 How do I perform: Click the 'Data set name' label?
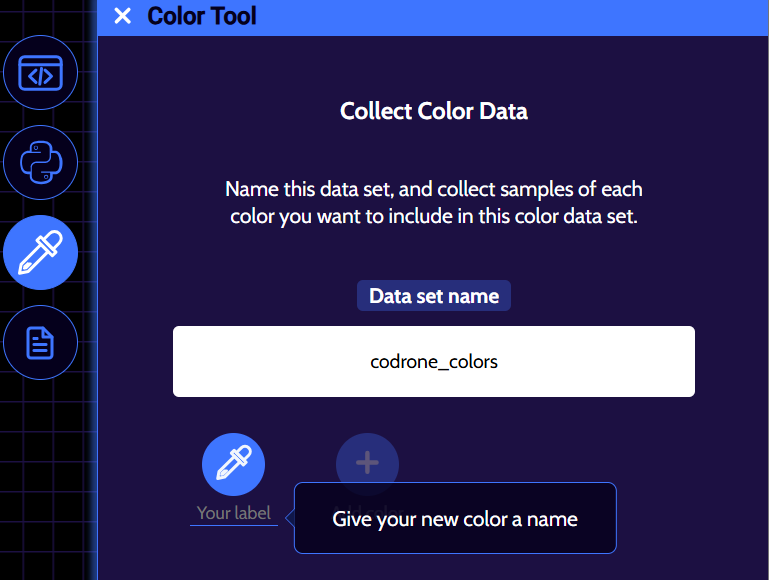click(x=433, y=296)
